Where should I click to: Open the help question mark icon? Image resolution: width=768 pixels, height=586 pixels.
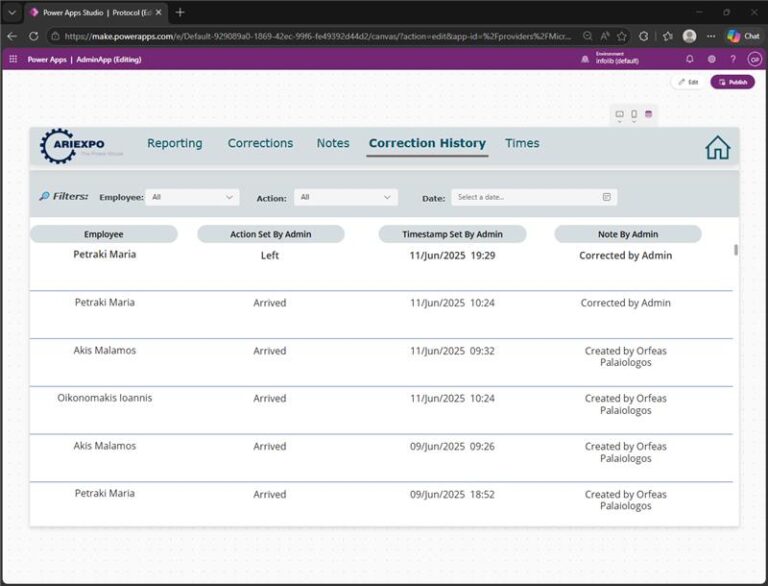[x=733, y=59]
